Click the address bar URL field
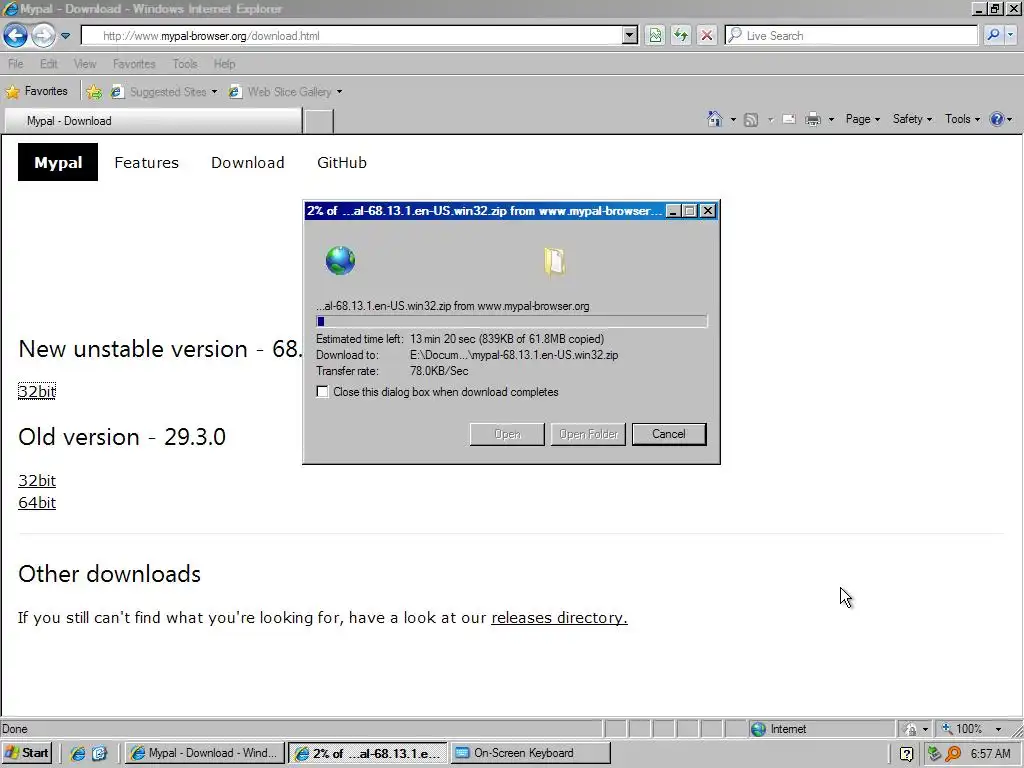Image resolution: width=1024 pixels, height=768 pixels. point(351,36)
